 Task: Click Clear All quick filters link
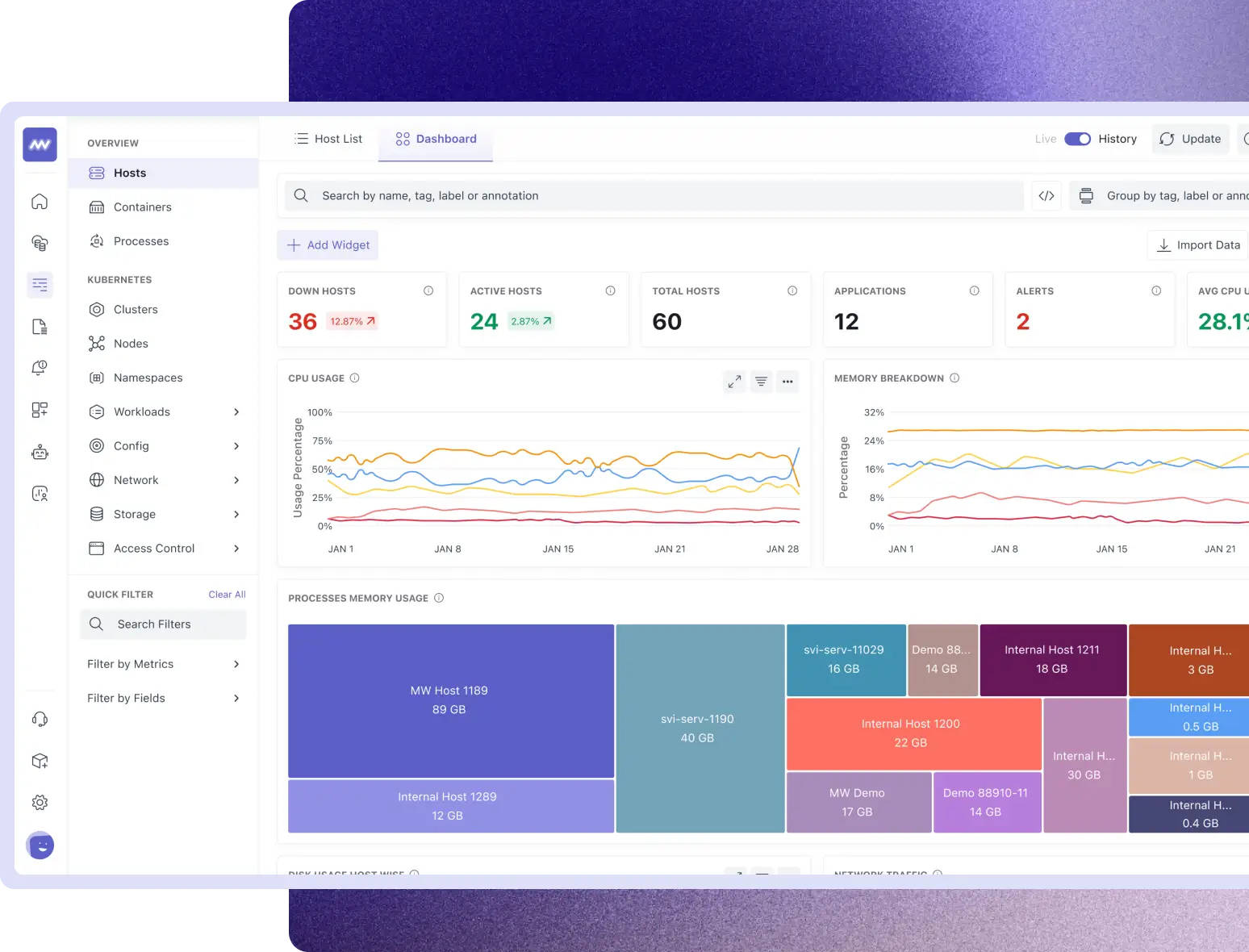click(227, 595)
